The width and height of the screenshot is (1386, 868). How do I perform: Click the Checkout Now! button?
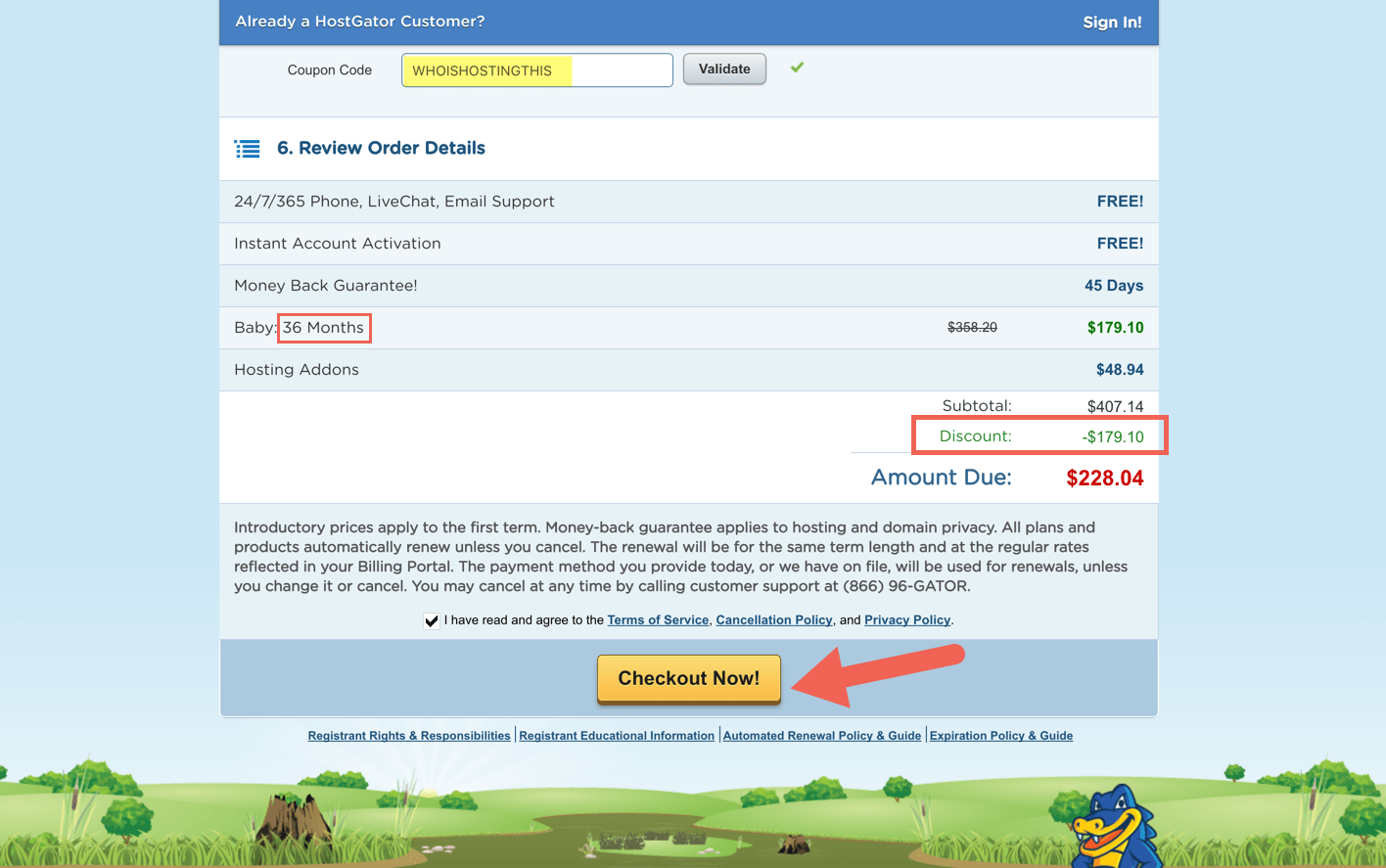click(689, 678)
